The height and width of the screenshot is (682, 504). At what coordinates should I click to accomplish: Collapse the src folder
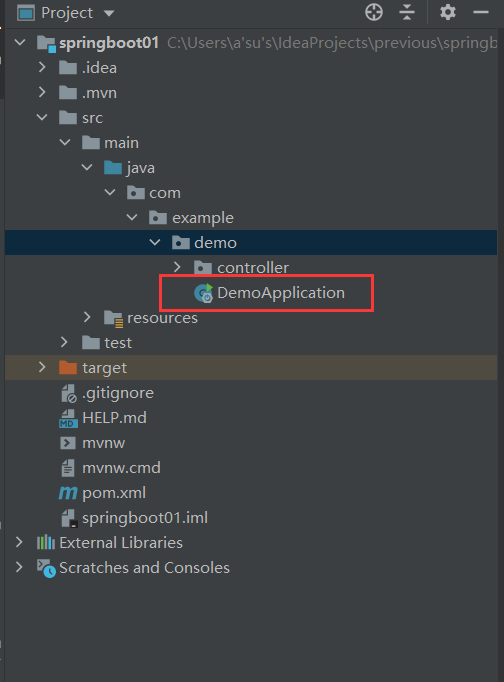42,117
